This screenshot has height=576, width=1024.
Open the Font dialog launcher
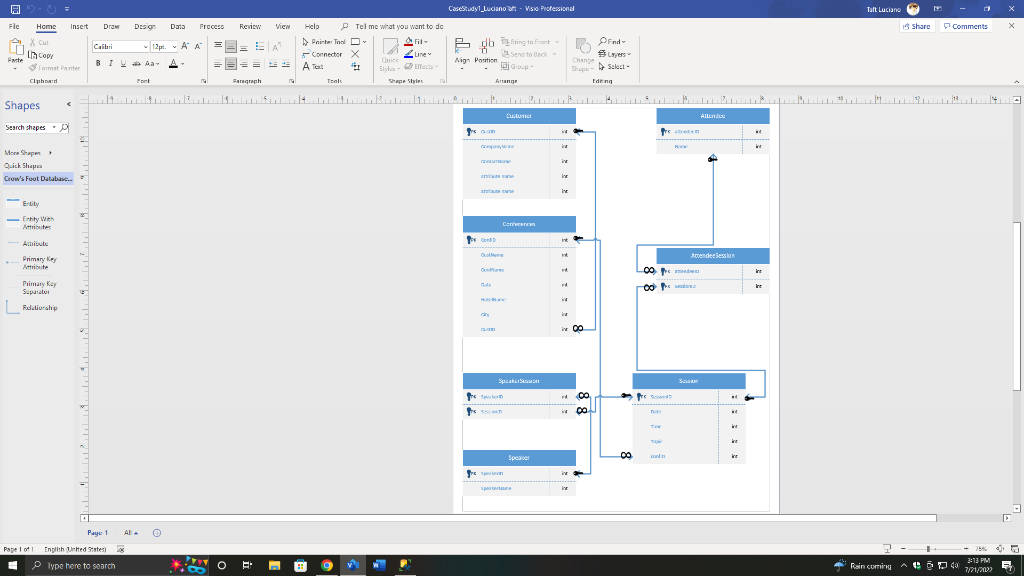coord(203,81)
